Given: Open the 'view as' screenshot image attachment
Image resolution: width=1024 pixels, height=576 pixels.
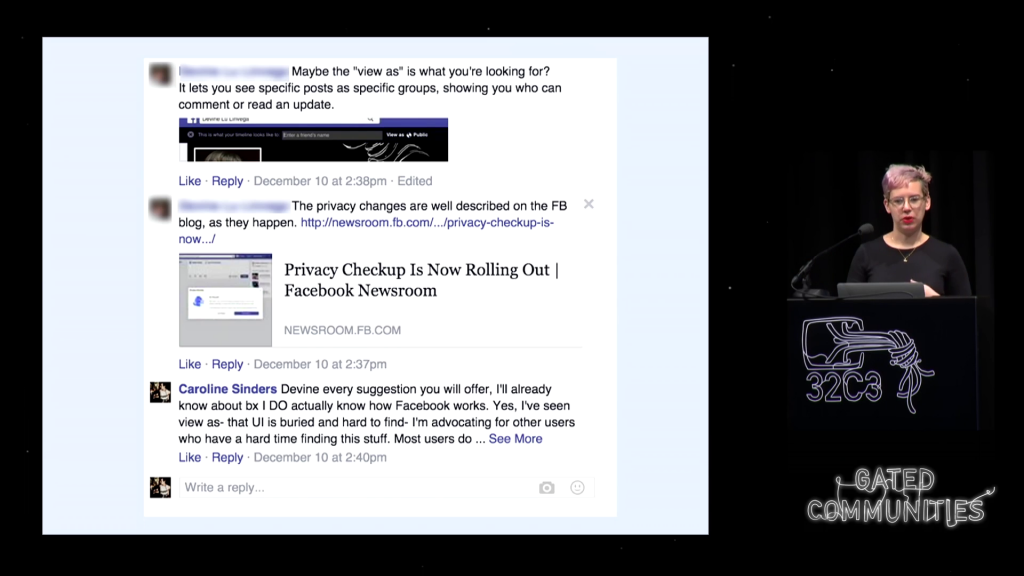Looking at the screenshot, I should point(313,140).
